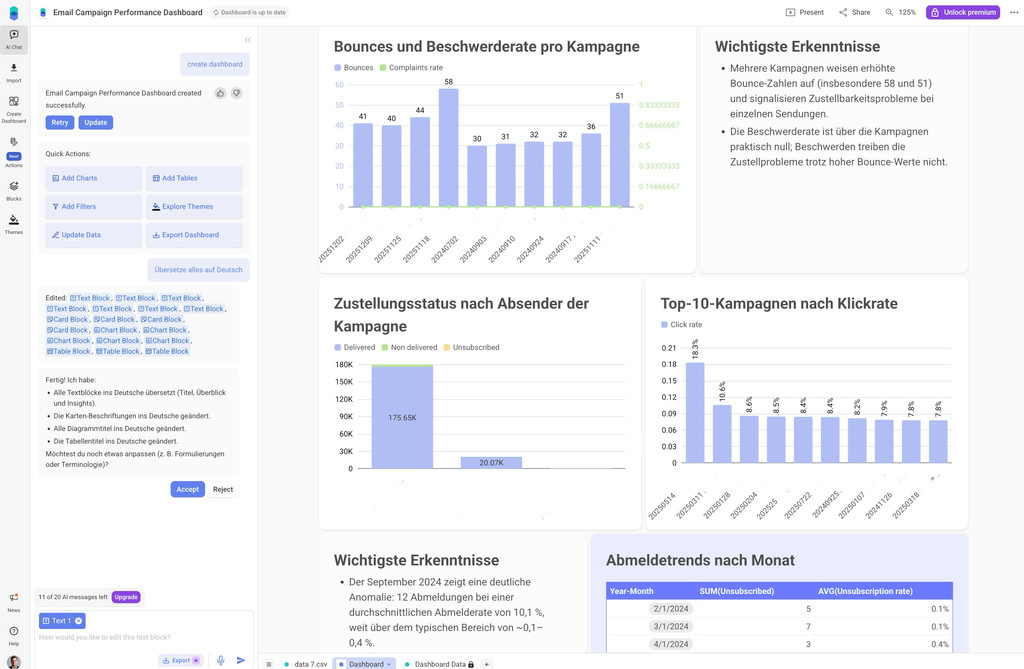The width and height of the screenshot is (1024, 669).
Task: Click the Create Dashboard sidebar icon
Action: point(14,108)
